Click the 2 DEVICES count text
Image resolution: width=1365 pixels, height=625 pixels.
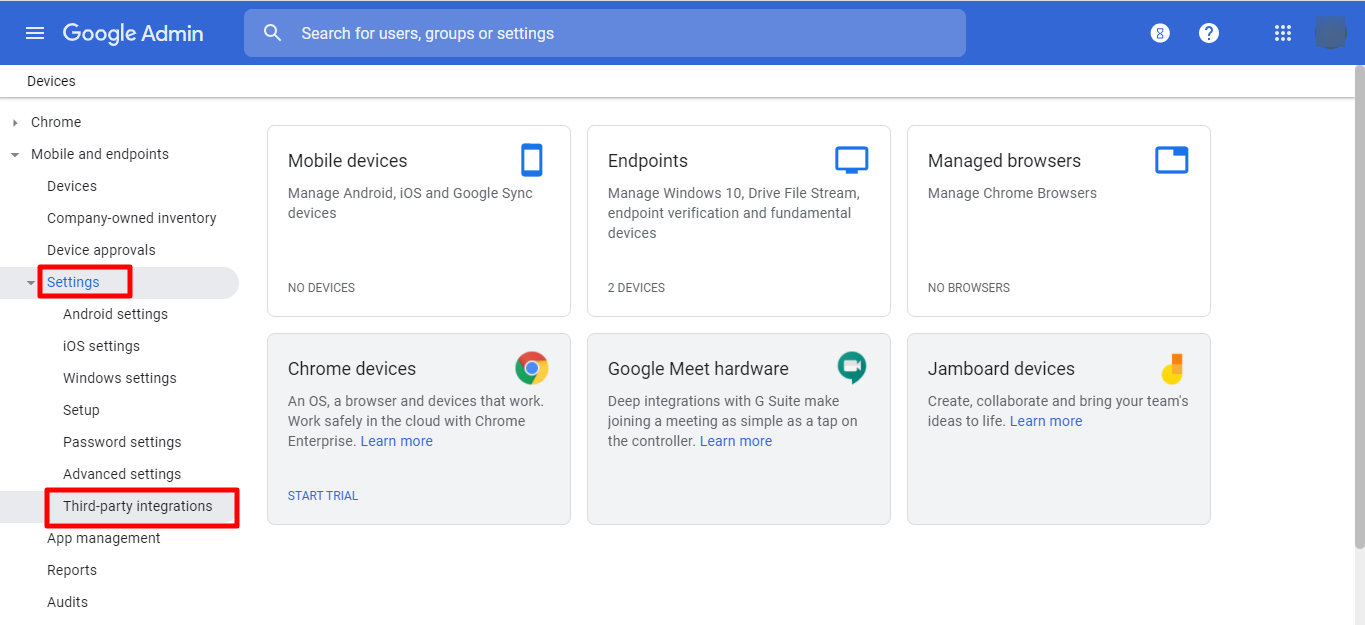[636, 288]
